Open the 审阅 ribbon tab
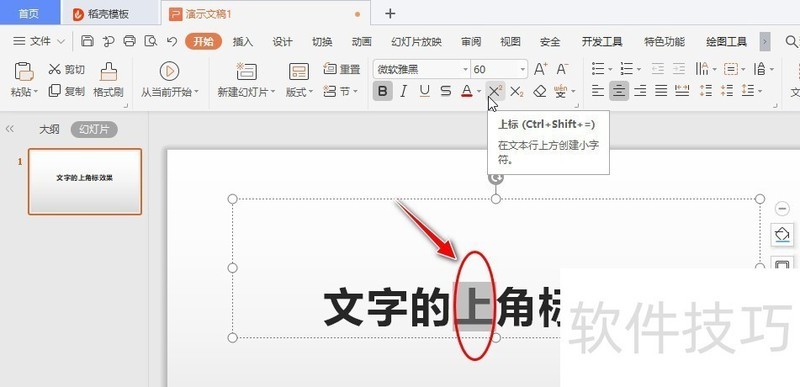The width and height of the screenshot is (800, 387). point(471,42)
